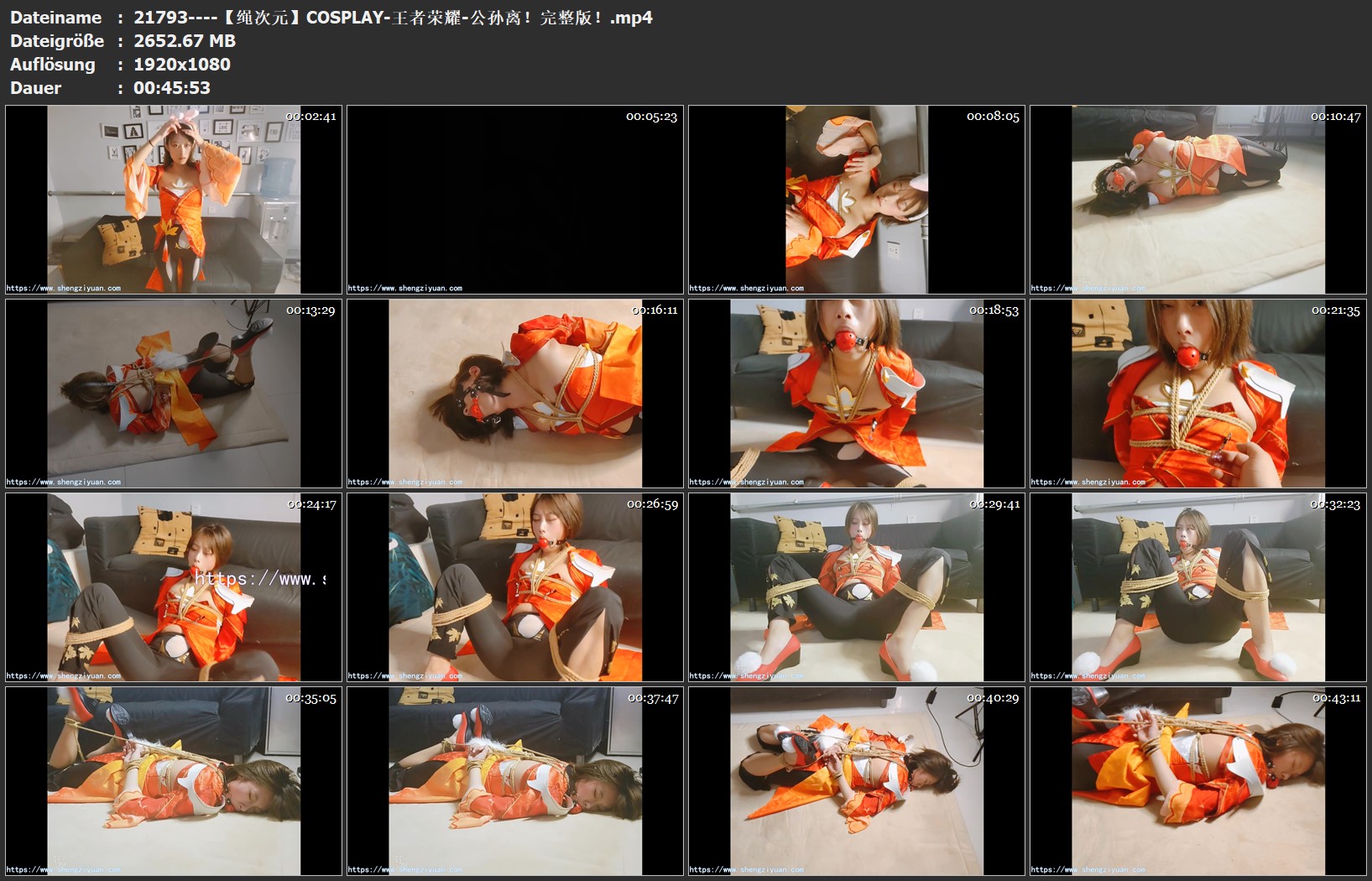The image size is (1372, 881).
Task: Click the thumbnail at timestamp 00:35:05
Action: 174,781
